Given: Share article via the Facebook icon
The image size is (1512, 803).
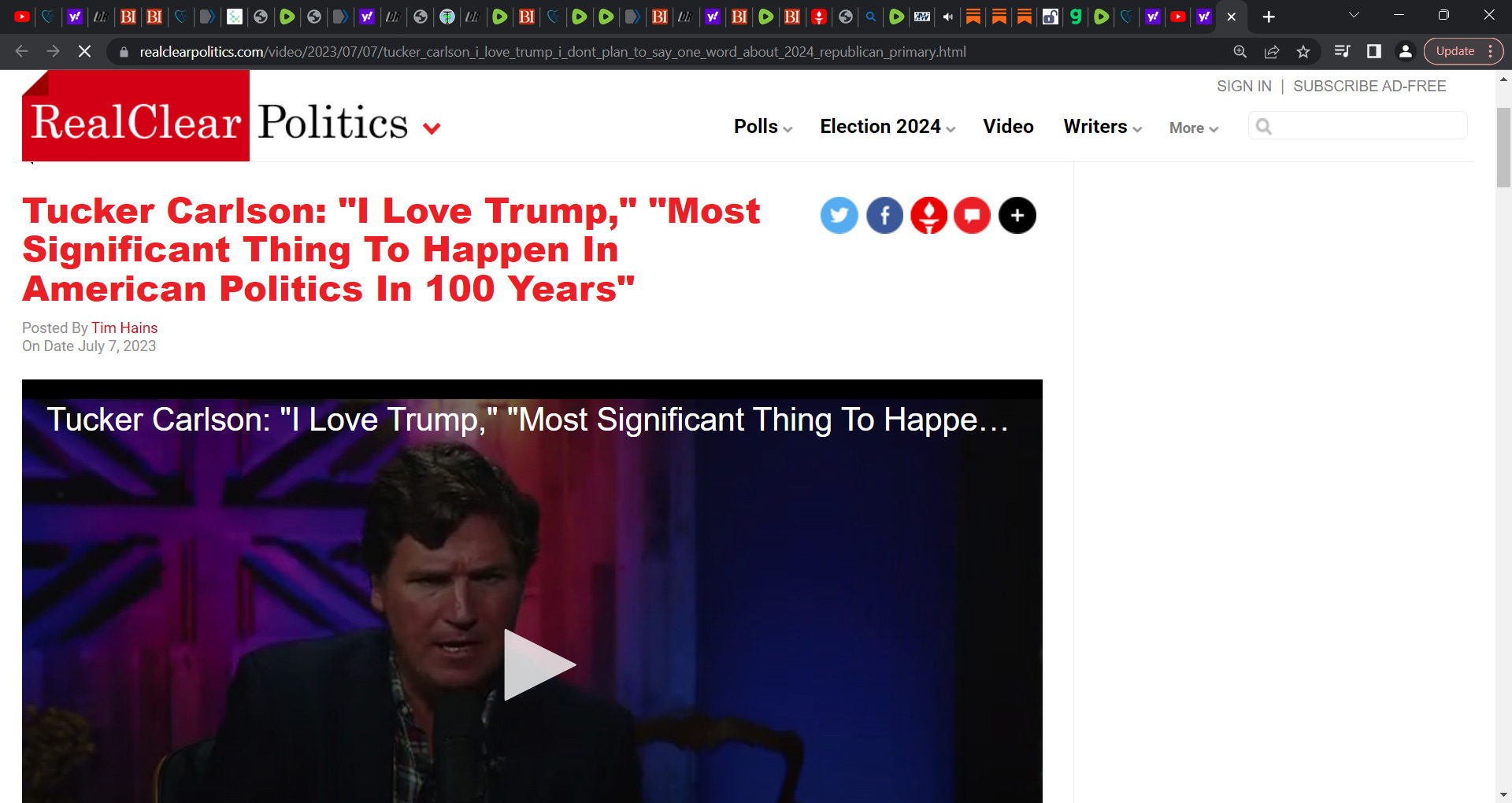Looking at the screenshot, I should click(884, 215).
